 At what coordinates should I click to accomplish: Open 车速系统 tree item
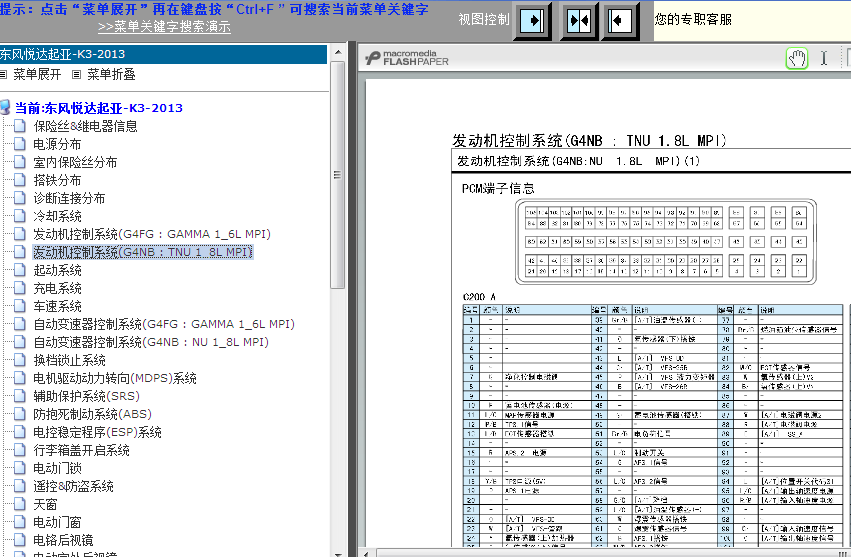(x=57, y=306)
